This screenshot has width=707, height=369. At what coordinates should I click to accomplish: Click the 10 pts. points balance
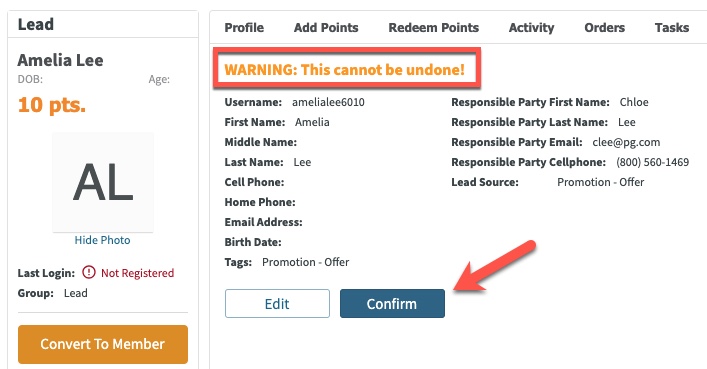pyautogui.click(x=51, y=105)
